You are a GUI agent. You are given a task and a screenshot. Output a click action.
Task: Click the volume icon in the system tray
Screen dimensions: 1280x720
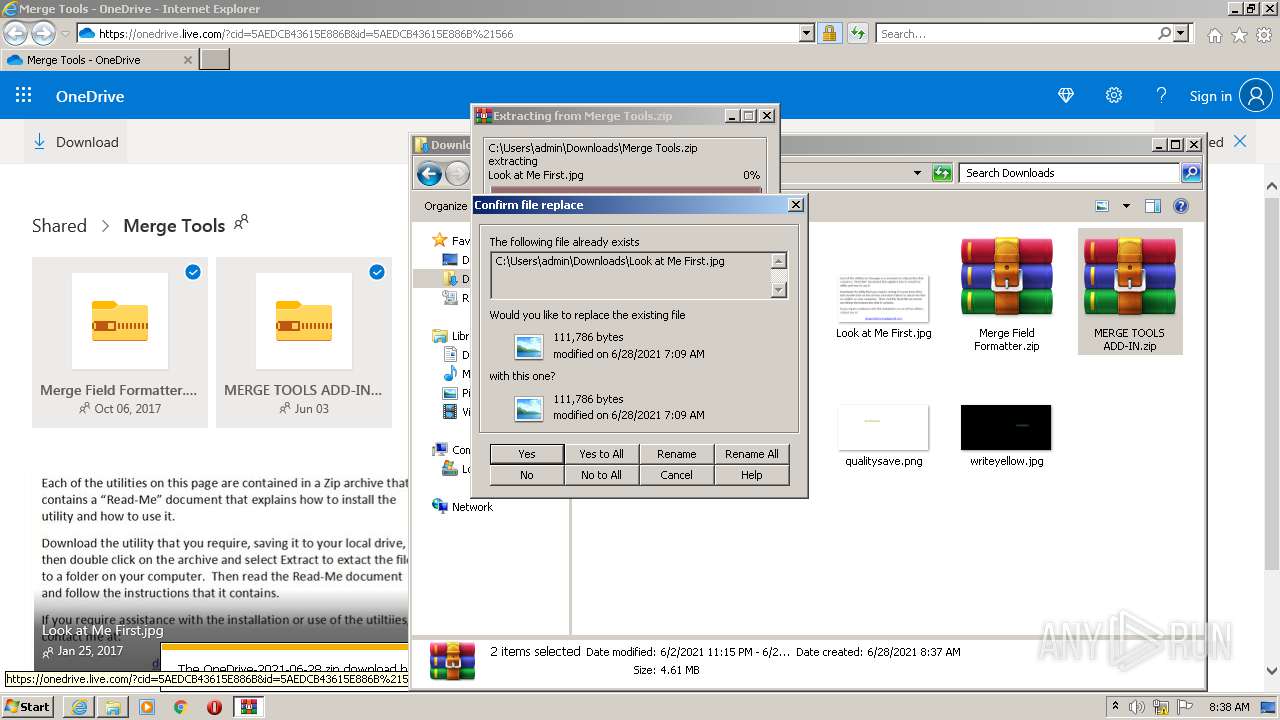(1137, 707)
